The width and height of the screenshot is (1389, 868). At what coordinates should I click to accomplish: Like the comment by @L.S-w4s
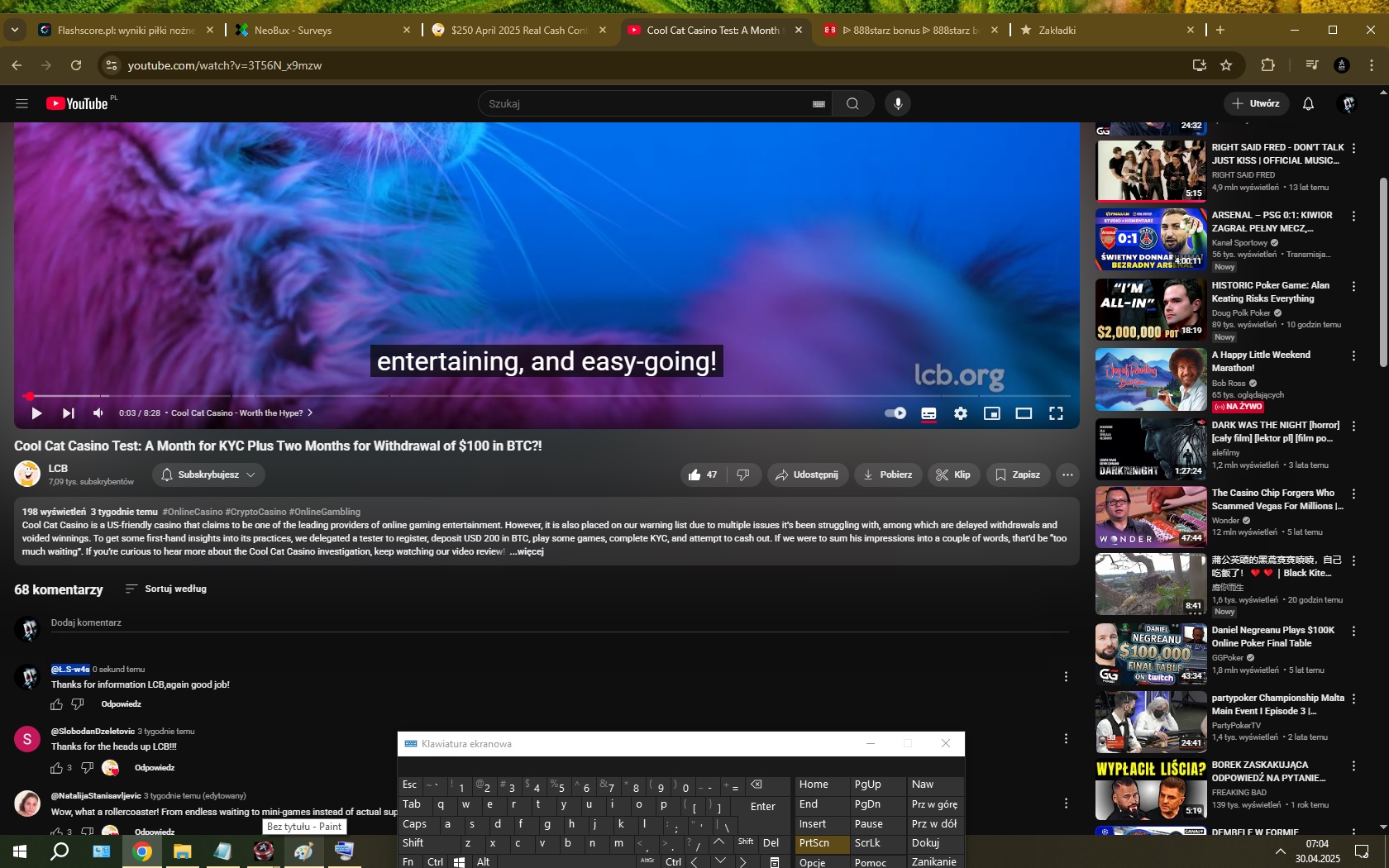click(x=56, y=704)
